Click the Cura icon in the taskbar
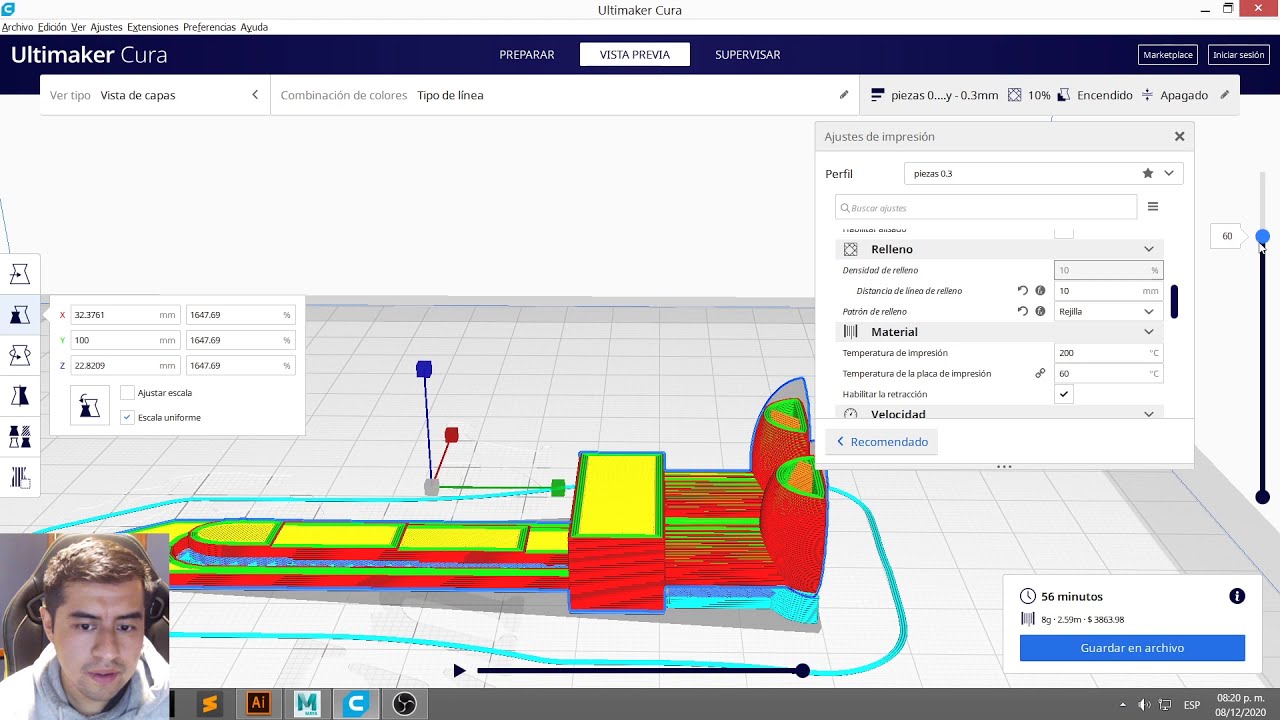 tap(356, 703)
